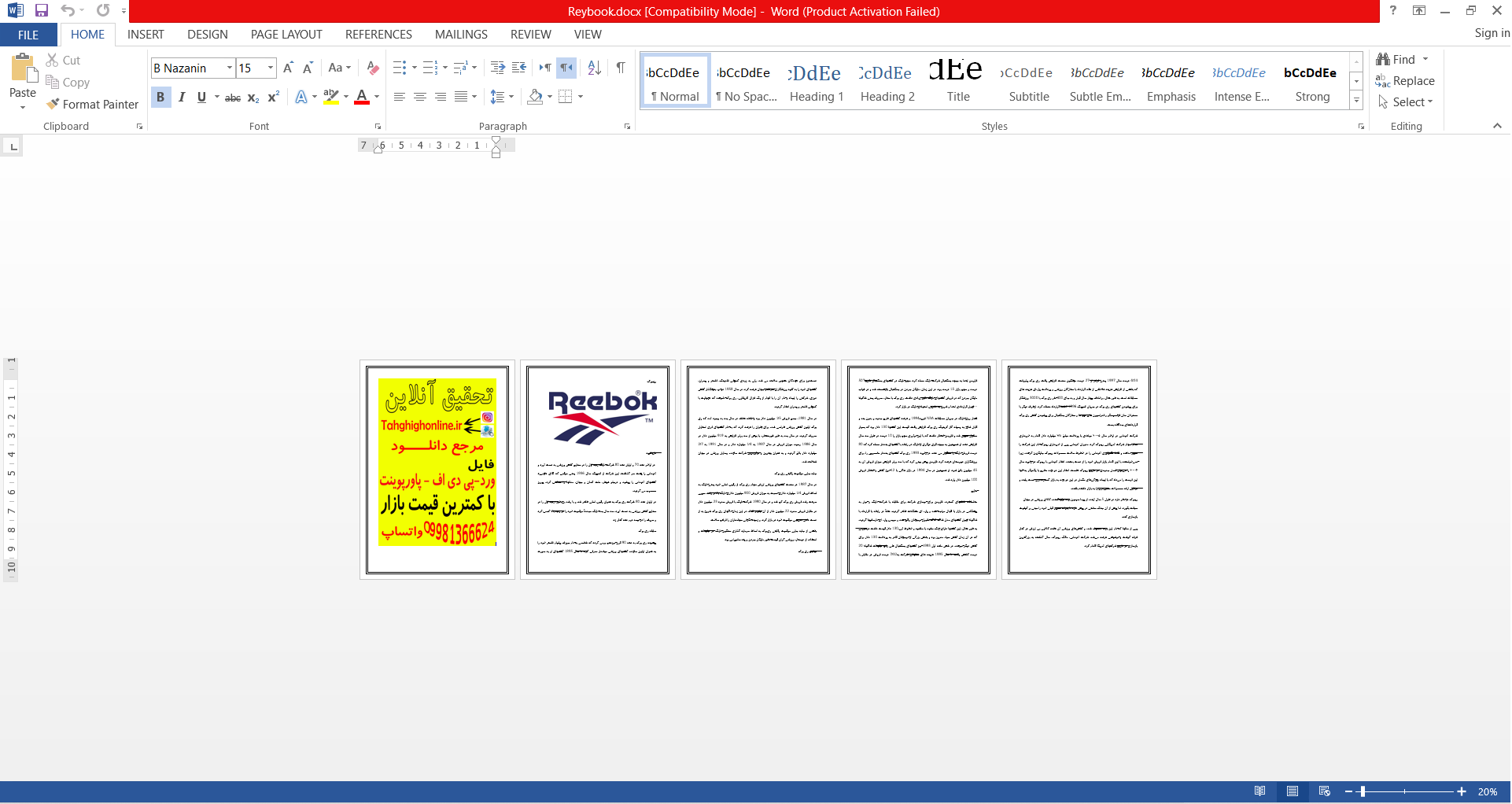Cut the selected content
Screen dimensions: 1512x804
coord(63,60)
